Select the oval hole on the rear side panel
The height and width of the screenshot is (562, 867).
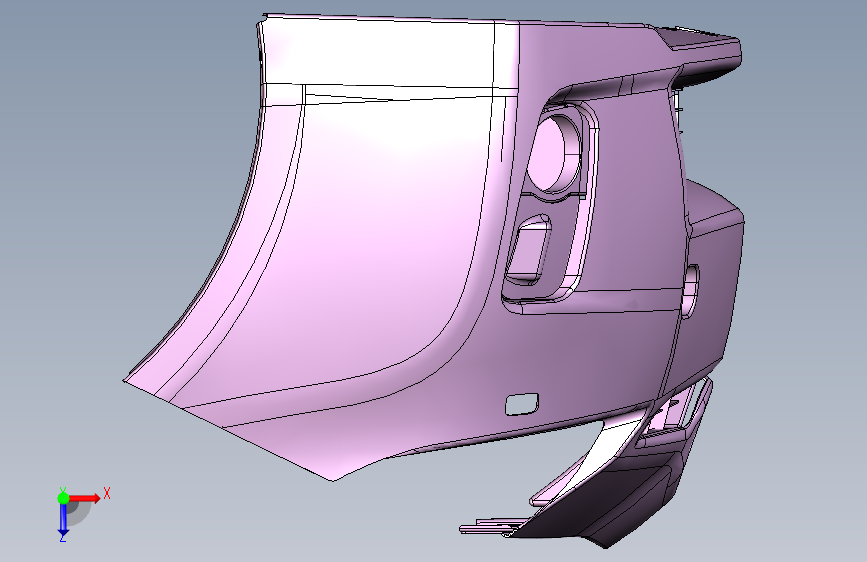pyautogui.click(x=691, y=292)
